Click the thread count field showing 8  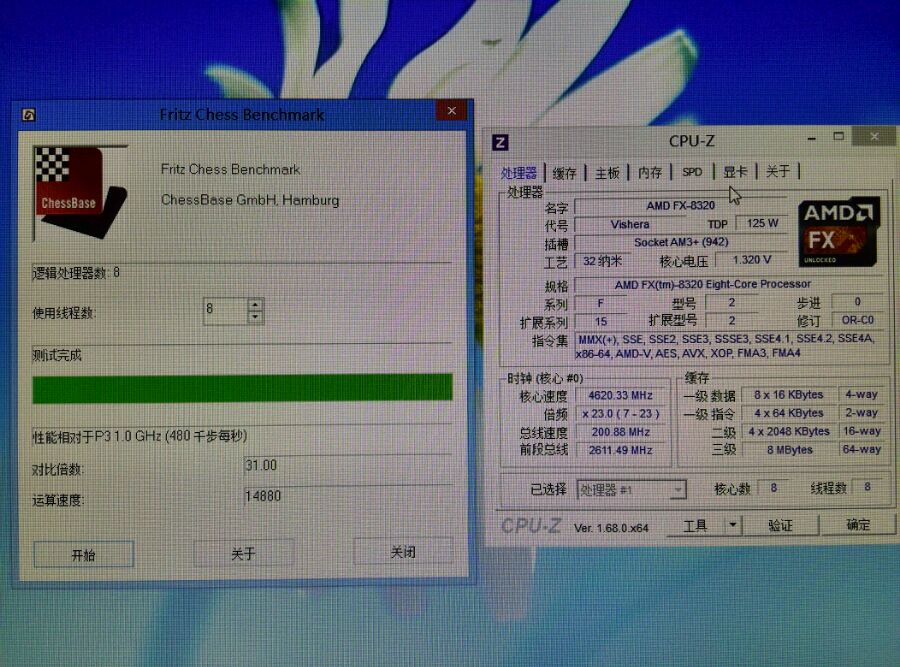(226, 311)
